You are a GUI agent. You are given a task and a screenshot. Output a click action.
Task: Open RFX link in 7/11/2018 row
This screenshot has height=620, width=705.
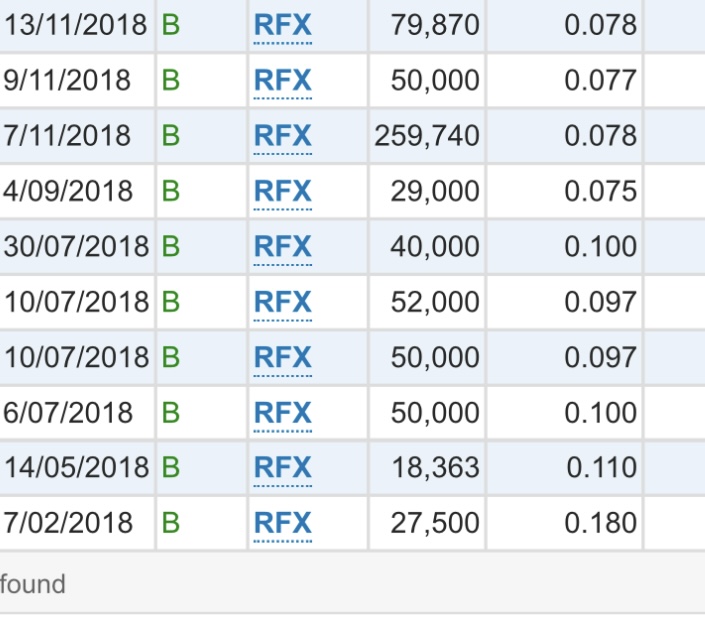coord(283,136)
